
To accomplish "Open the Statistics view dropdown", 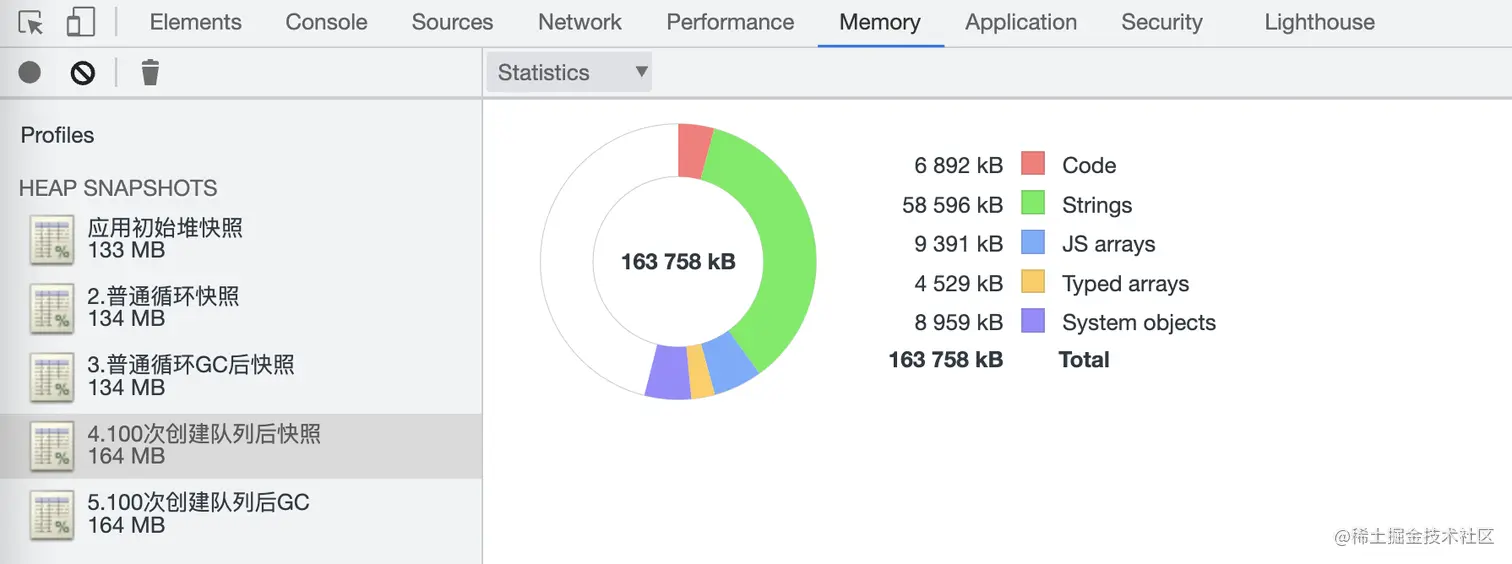I will click(x=569, y=72).
